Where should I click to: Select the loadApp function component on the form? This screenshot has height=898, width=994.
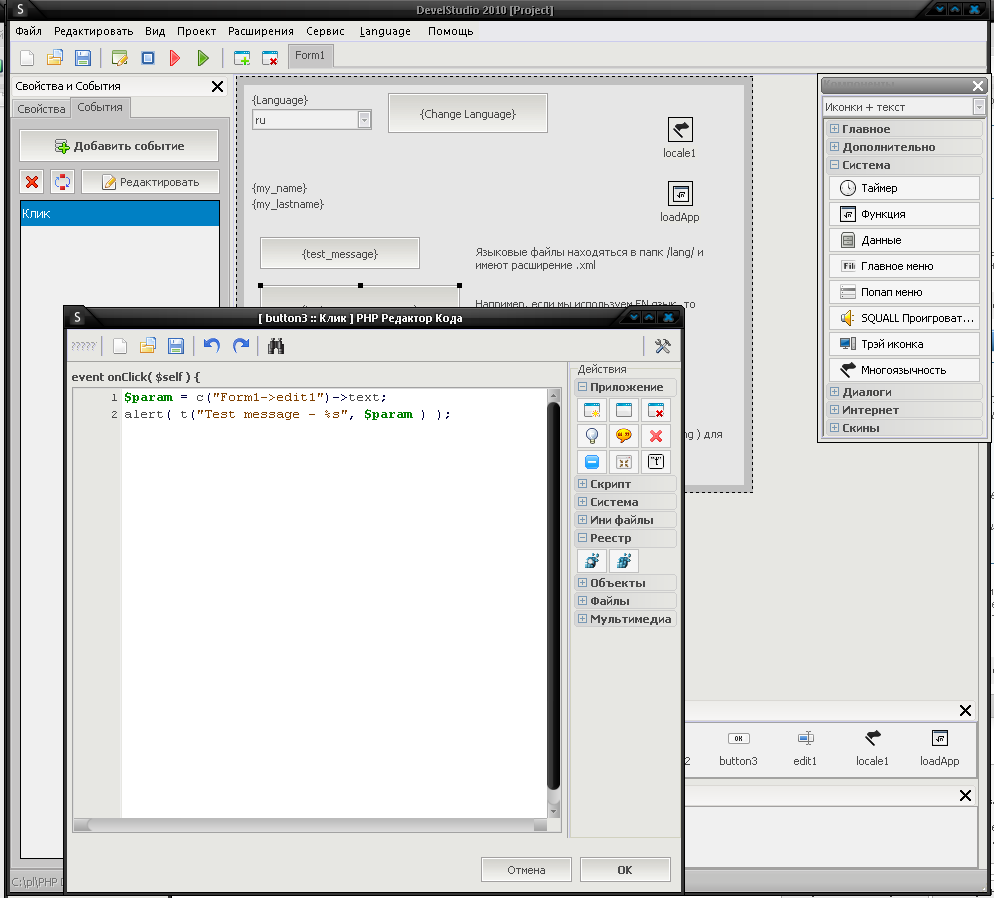point(680,194)
